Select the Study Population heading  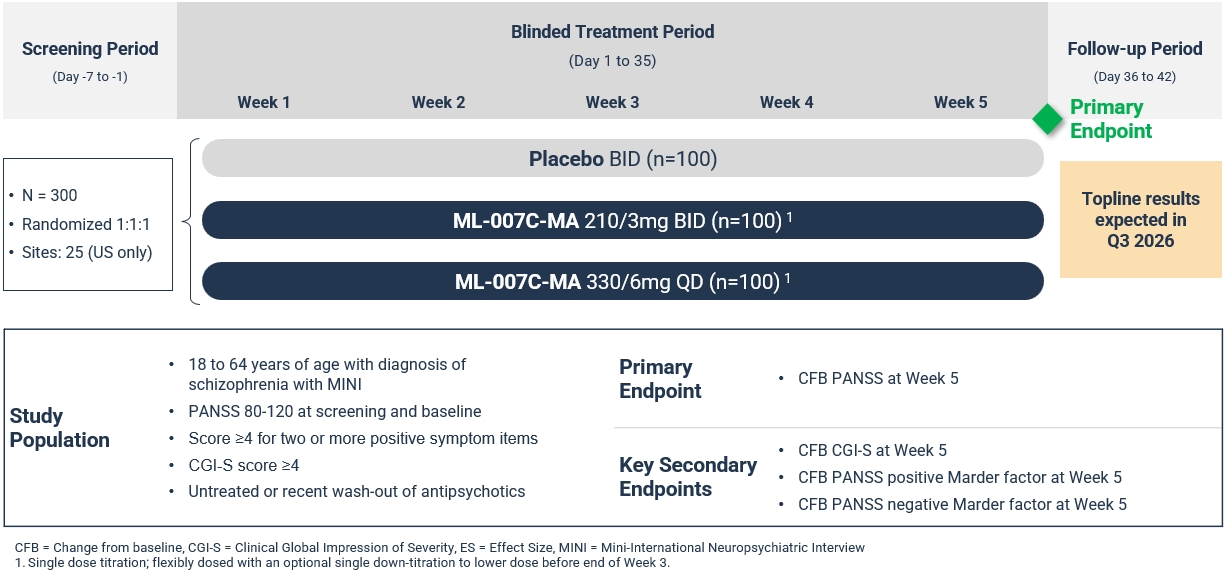click(59, 428)
